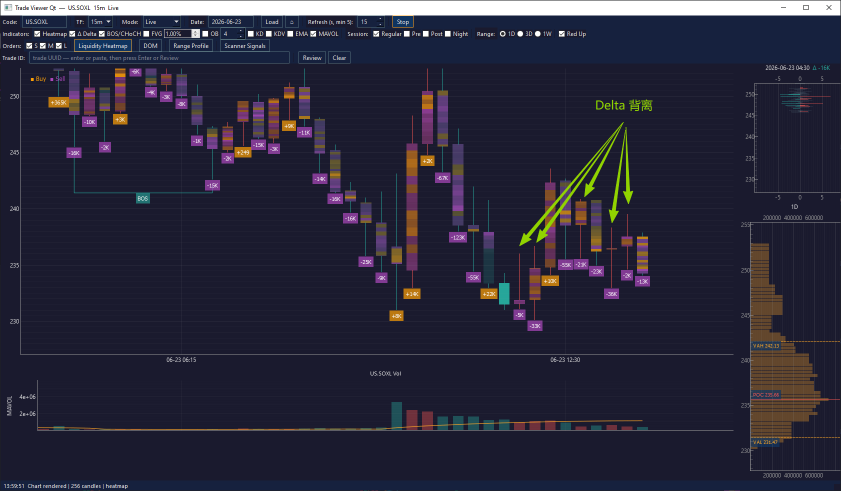Click the Trade ID input field
841x491 pixels.
[x=159, y=58]
